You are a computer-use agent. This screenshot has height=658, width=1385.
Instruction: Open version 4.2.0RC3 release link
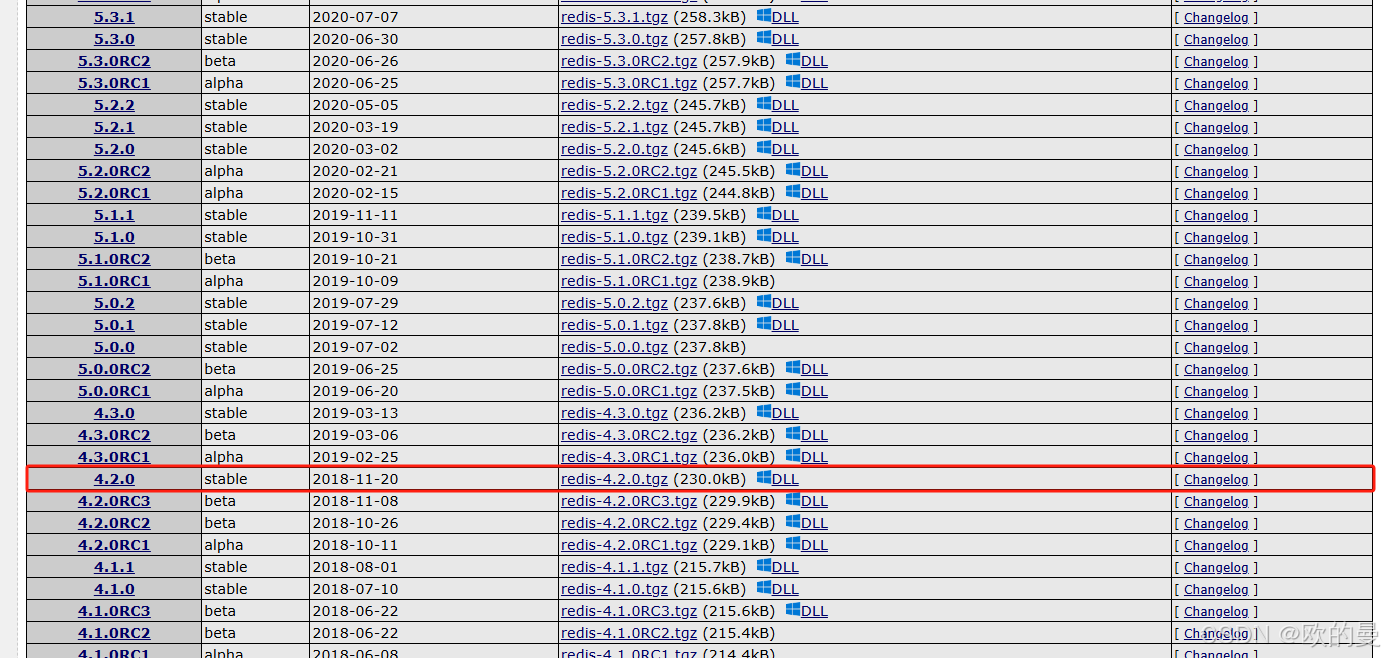pyautogui.click(x=114, y=501)
